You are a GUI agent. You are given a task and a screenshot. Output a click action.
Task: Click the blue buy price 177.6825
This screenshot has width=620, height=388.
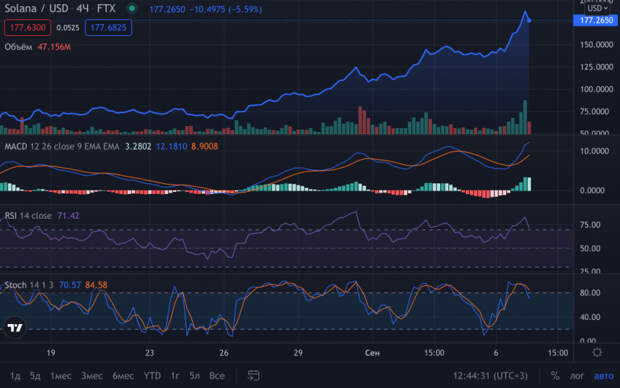108,28
